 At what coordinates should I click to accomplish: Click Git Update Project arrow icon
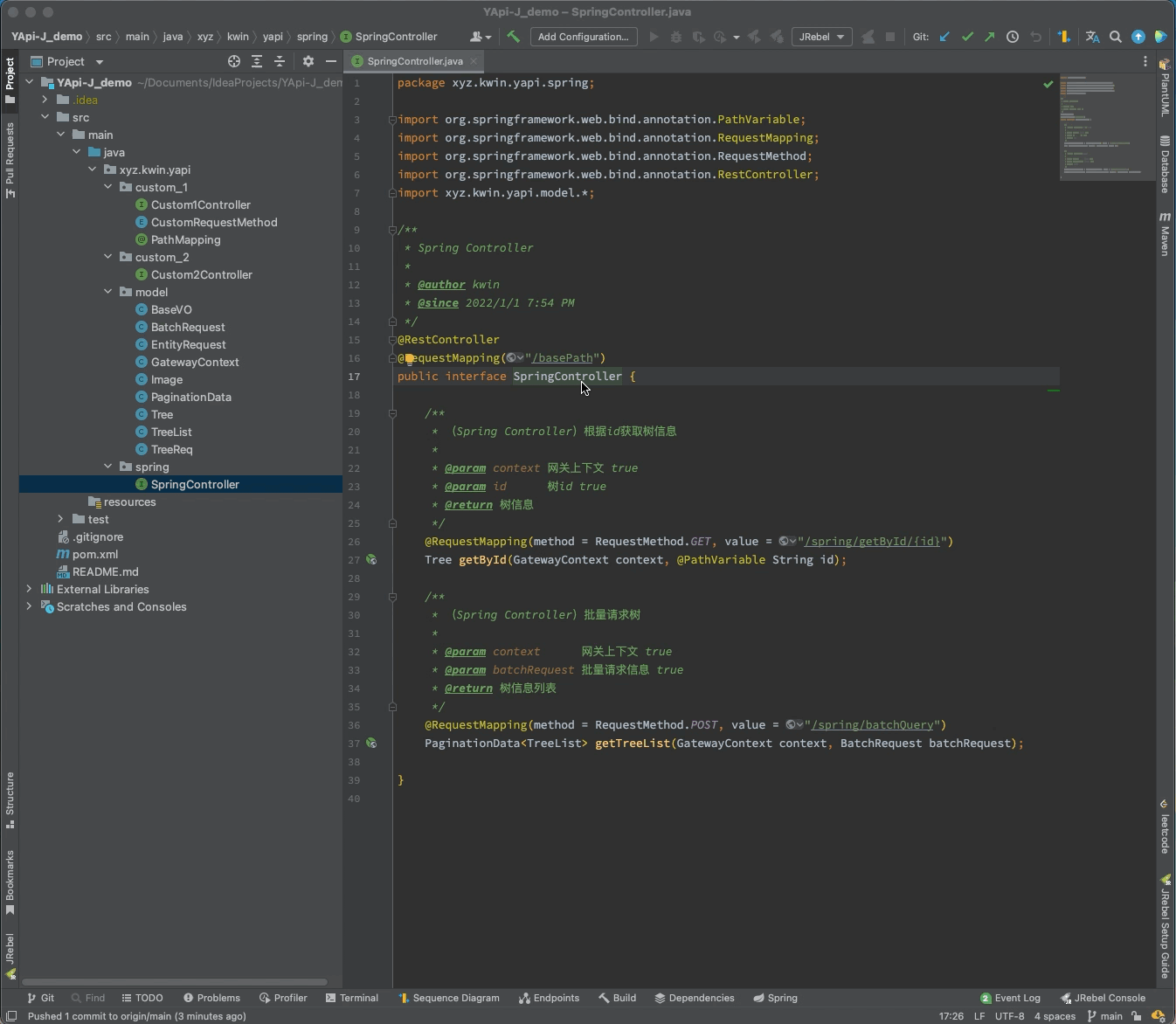(x=944, y=37)
